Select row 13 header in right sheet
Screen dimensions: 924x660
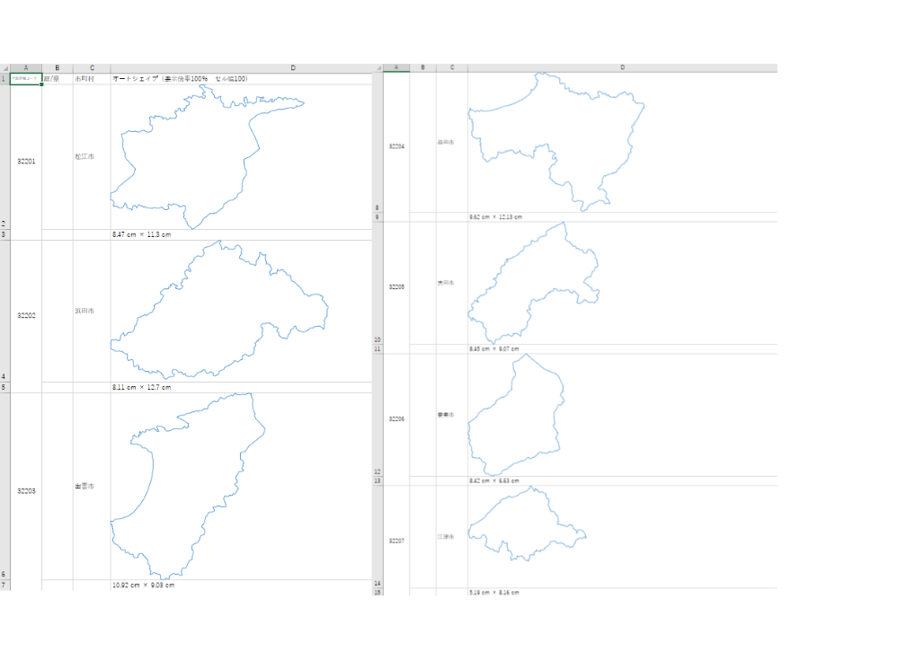(x=378, y=481)
